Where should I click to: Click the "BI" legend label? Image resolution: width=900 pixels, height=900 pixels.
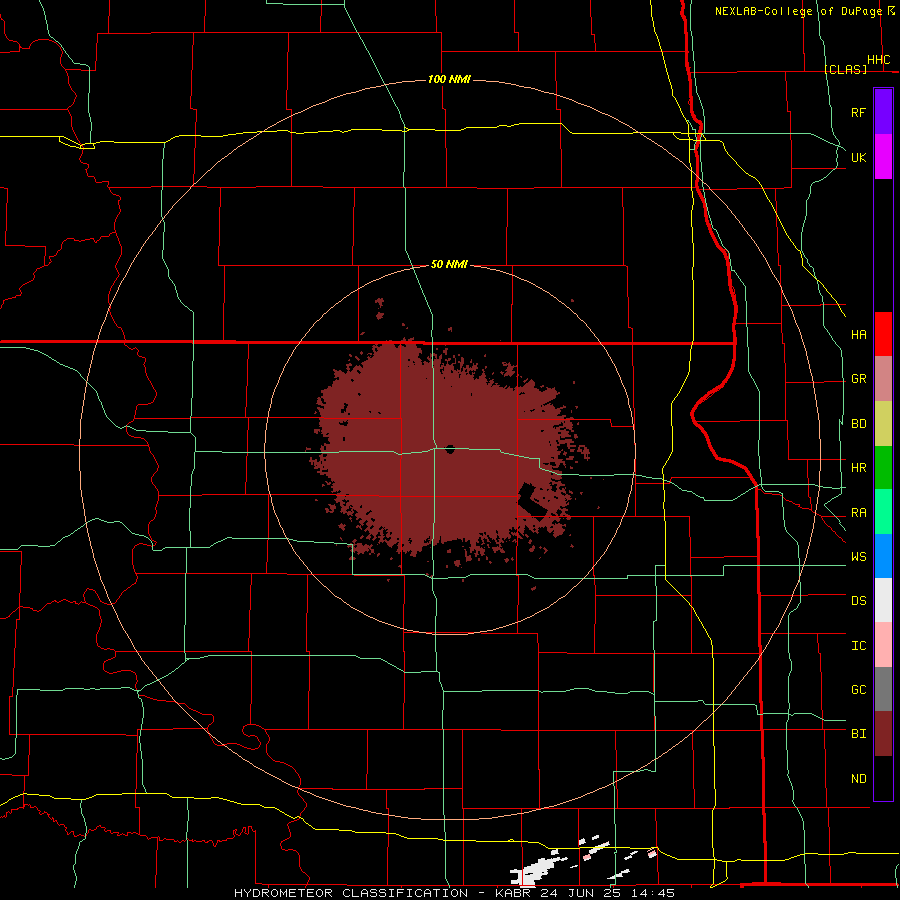point(858,734)
